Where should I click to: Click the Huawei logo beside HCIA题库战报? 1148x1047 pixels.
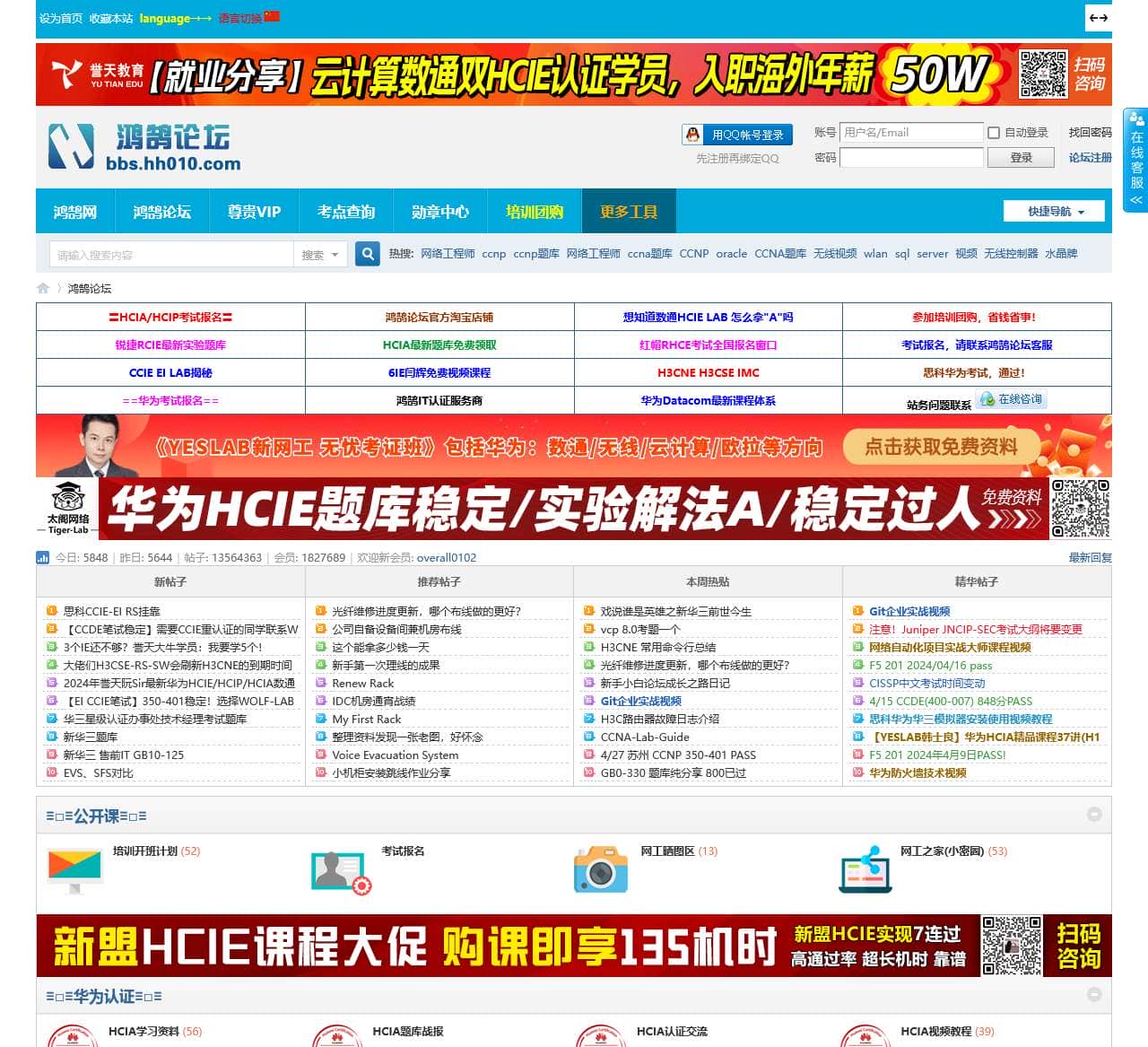pyautogui.click(x=337, y=1035)
